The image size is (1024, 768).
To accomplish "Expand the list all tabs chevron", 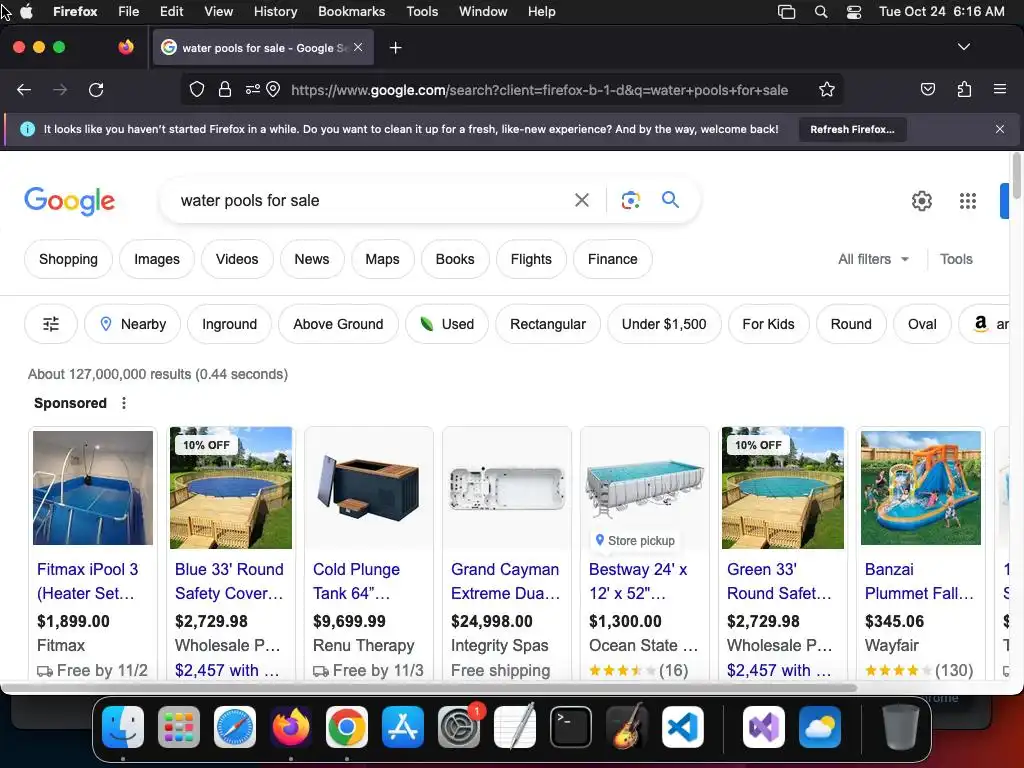I will click(x=963, y=47).
